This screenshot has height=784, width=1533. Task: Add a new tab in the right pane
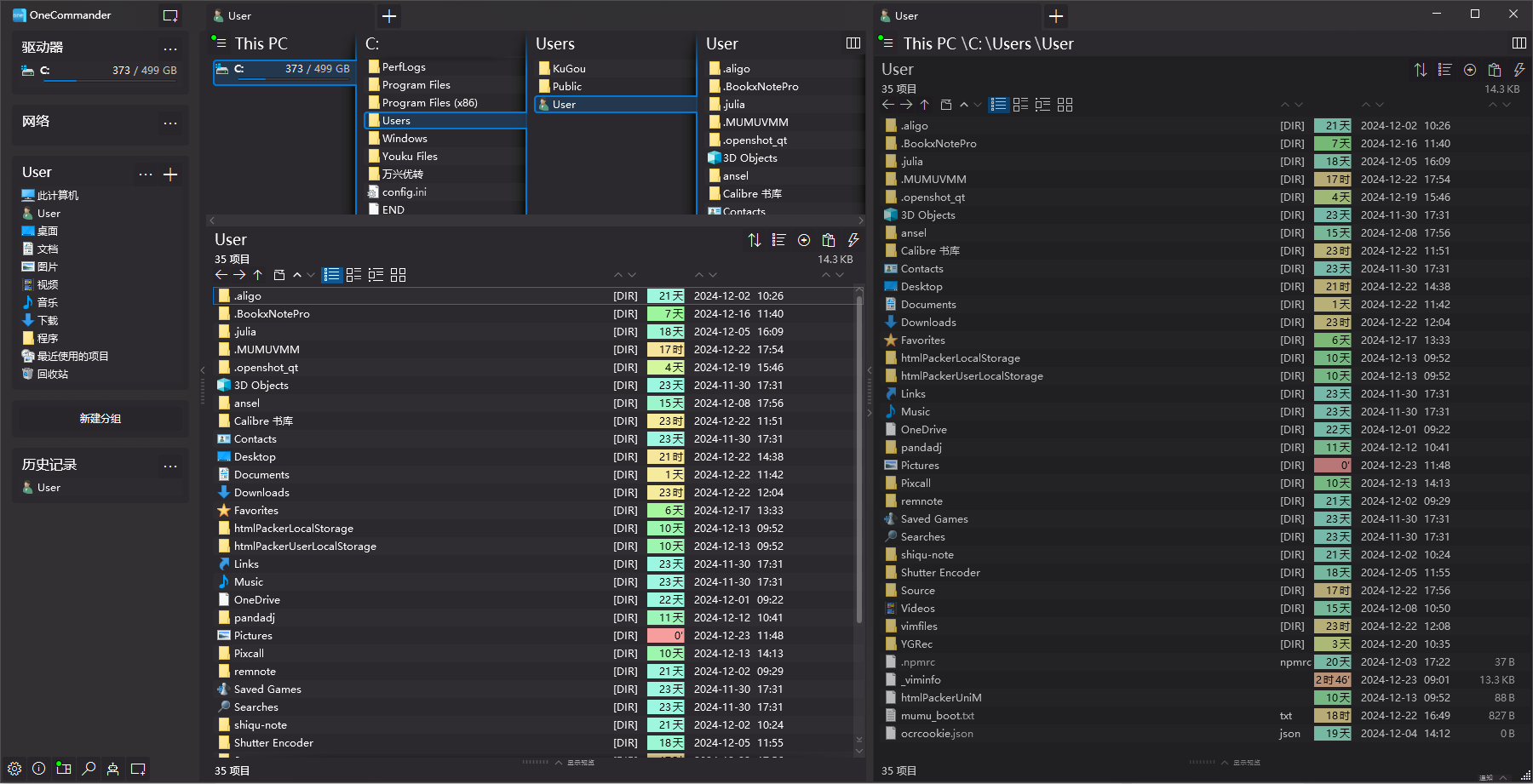pyautogui.click(x=1056, y=16)
